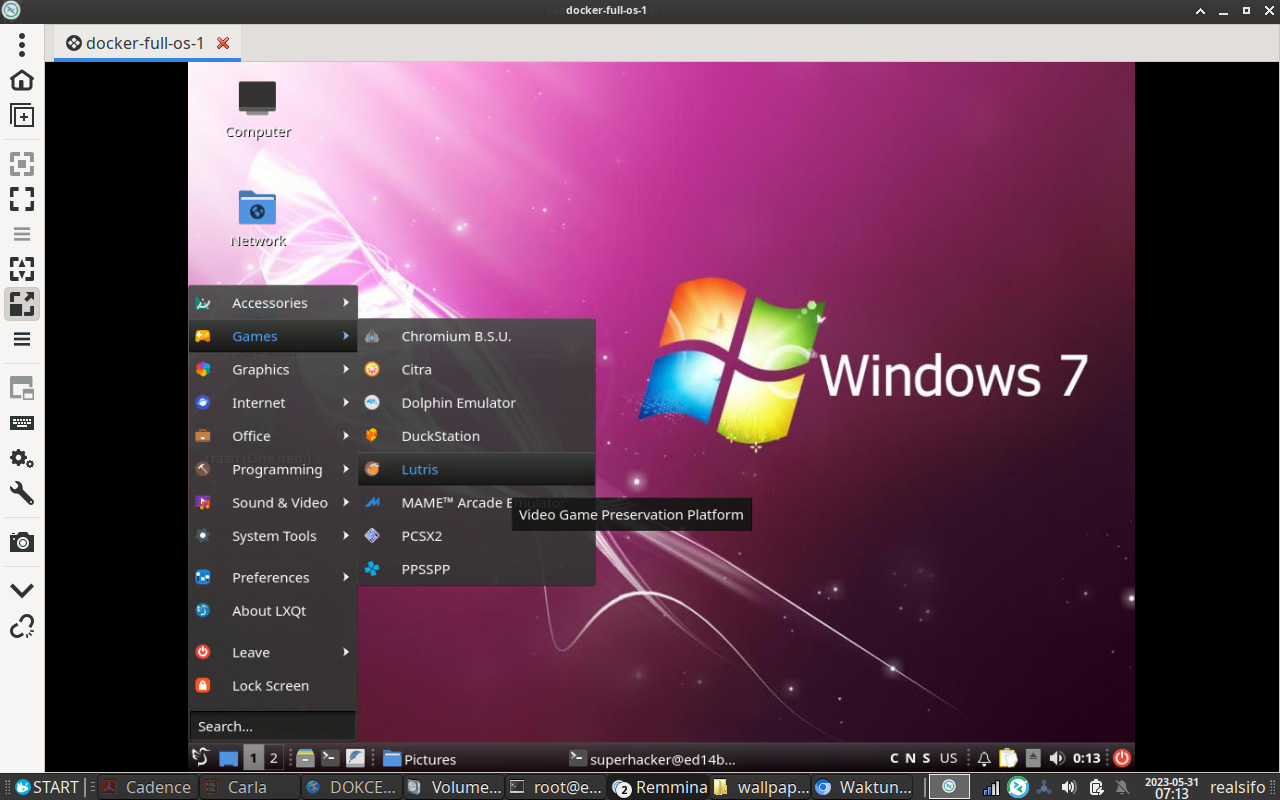Close the docker-full-os-1 tab
The image size is (1280, 800).
point(223,43)
